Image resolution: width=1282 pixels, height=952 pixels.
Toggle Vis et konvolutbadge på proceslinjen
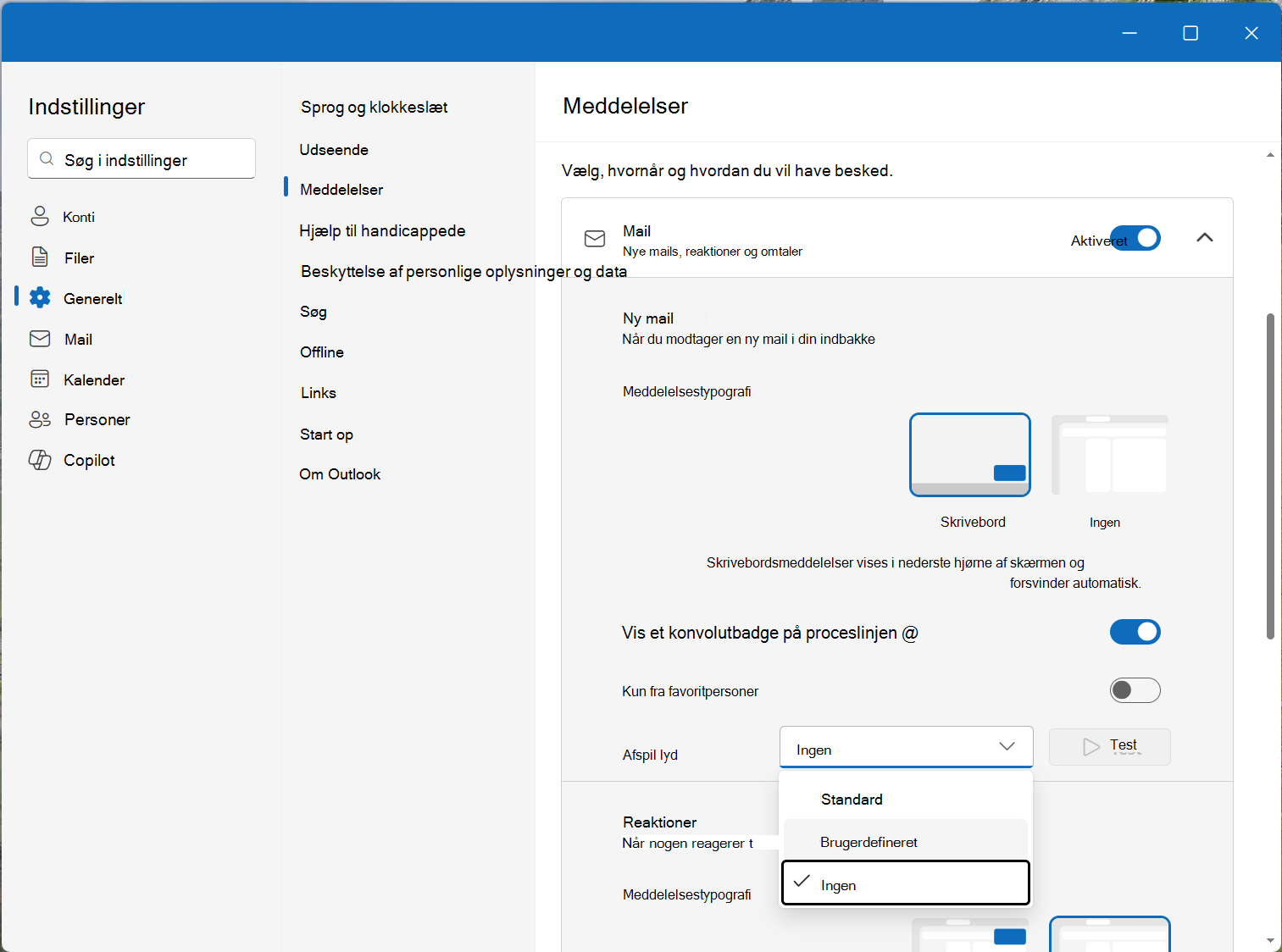1135,632
